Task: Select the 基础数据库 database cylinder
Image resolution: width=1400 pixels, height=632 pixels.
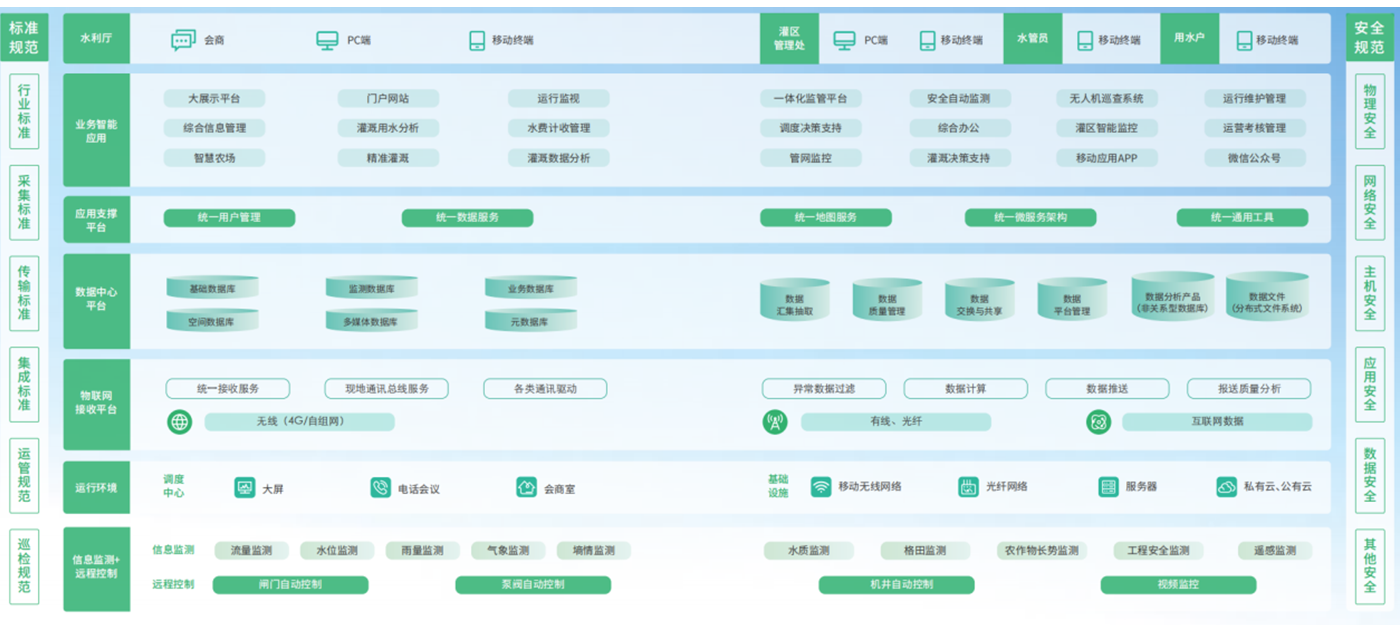Action: click(212, 289)
